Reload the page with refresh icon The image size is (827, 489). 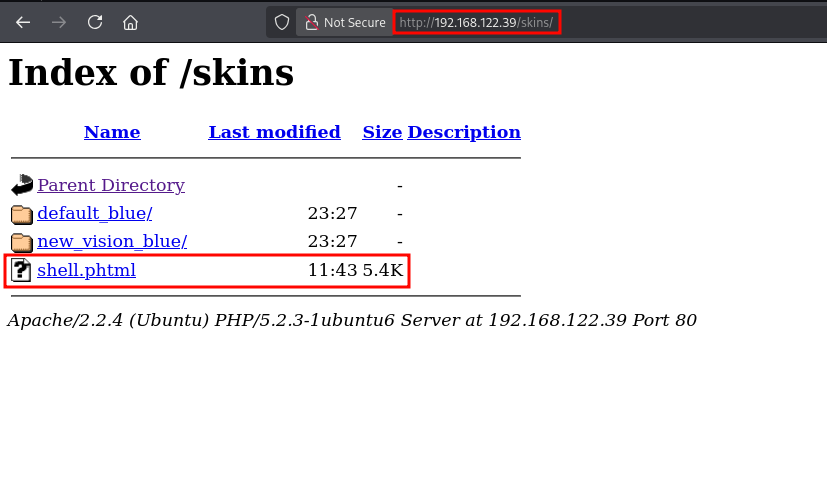tap(95, 22)
